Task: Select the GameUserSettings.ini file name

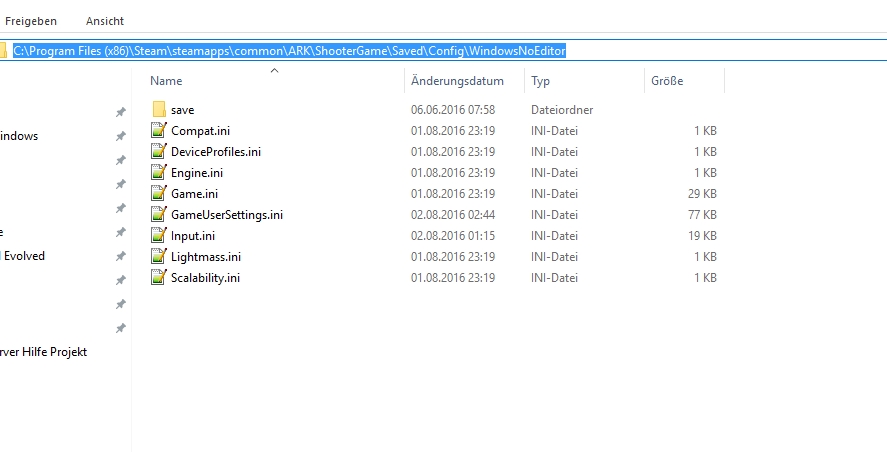Action: 227,214
